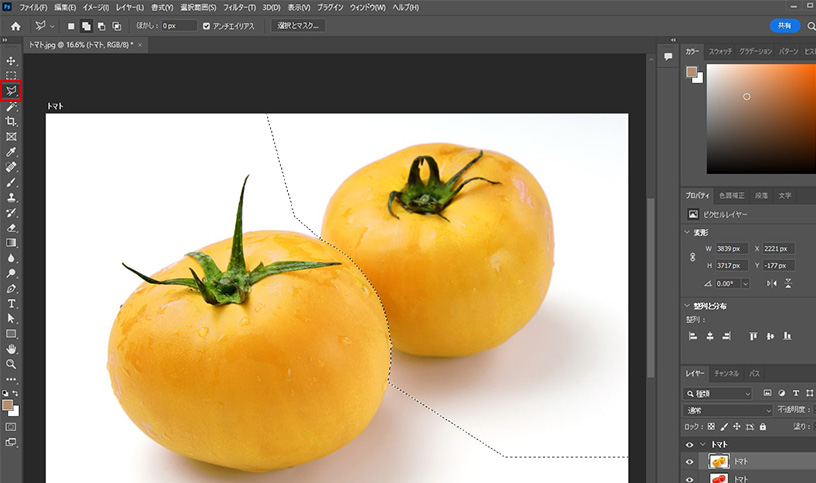Open the イメージ menu
Viewport: 816px width, 483px height.
96,7
